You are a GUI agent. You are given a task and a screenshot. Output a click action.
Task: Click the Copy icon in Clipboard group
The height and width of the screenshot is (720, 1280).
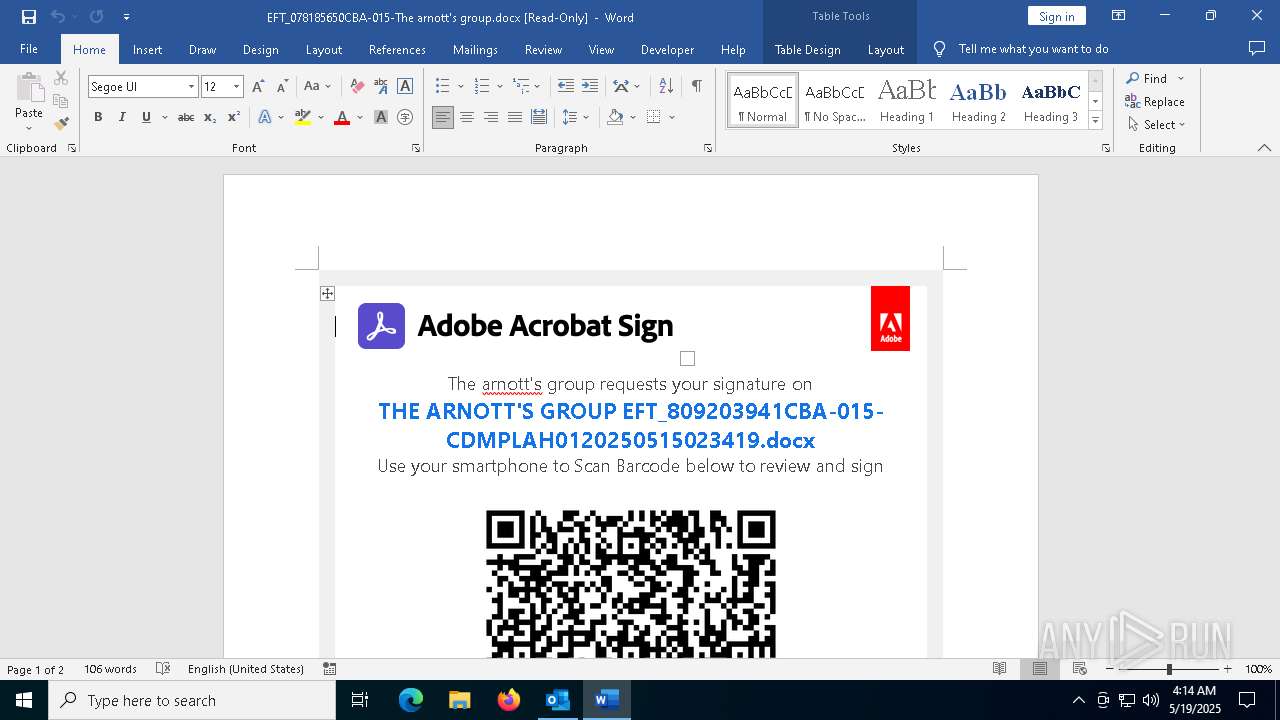[61, 101]
